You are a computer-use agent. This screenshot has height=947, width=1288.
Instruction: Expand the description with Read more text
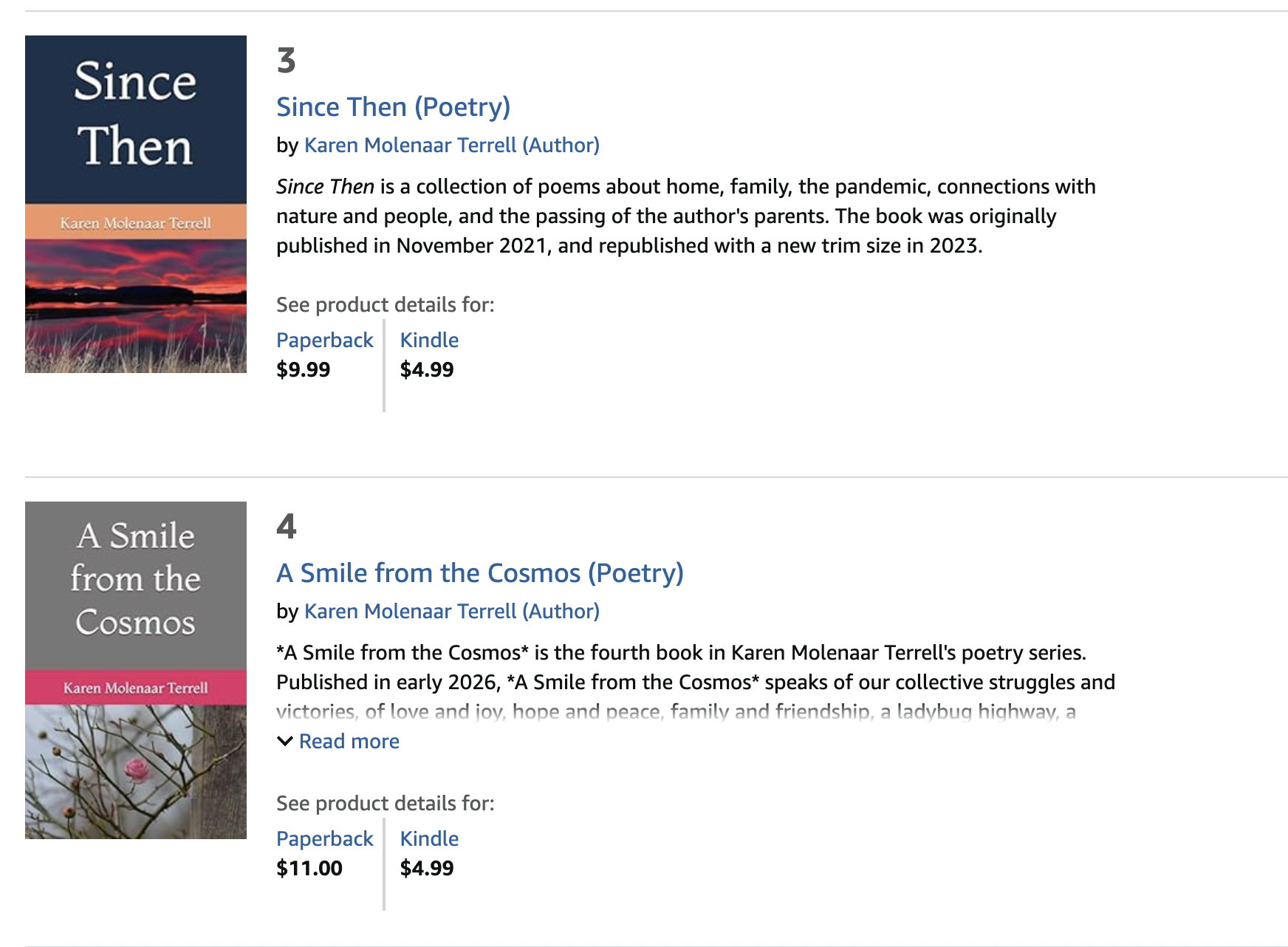(x=349, y=742)
